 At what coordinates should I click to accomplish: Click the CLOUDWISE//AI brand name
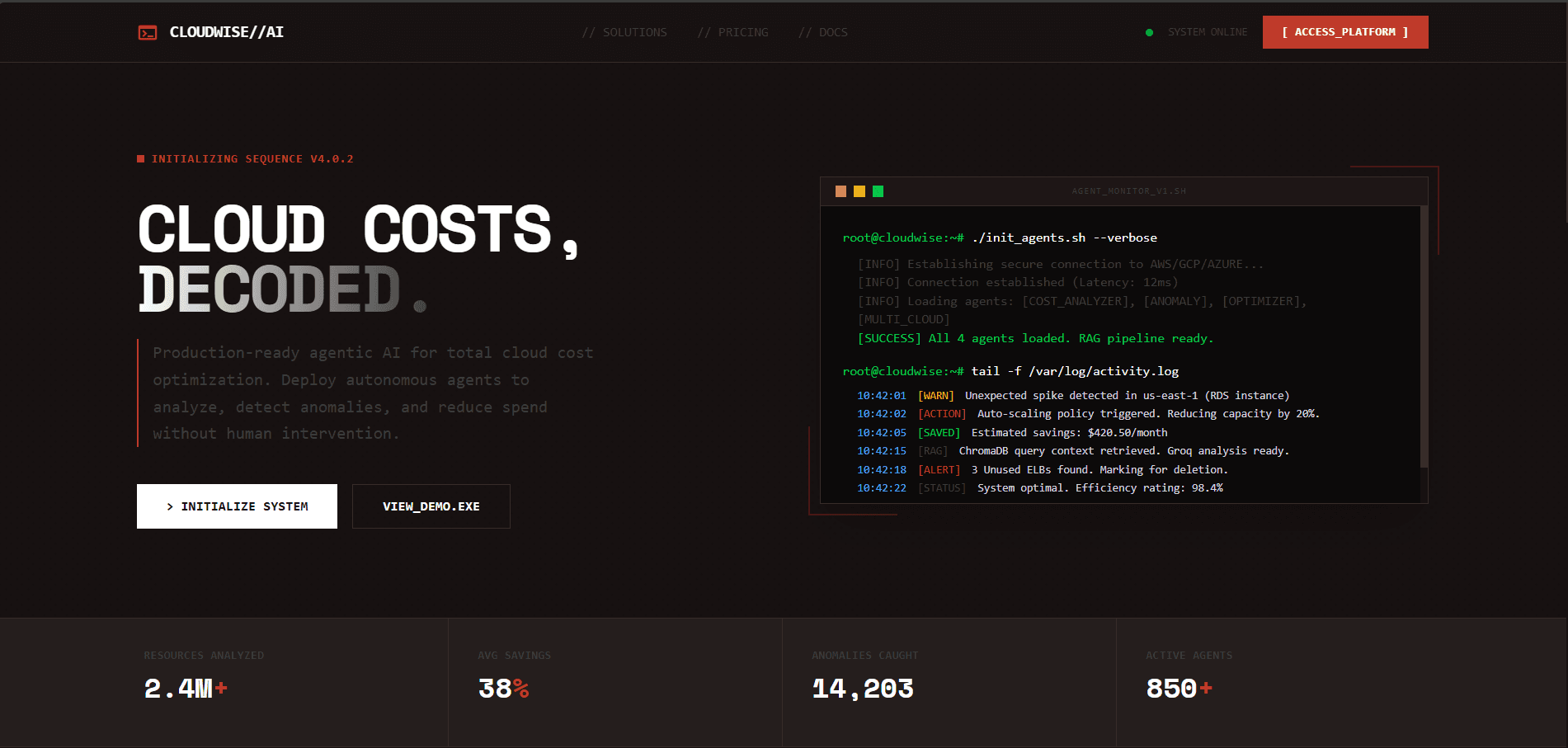(x=227, y=32)
